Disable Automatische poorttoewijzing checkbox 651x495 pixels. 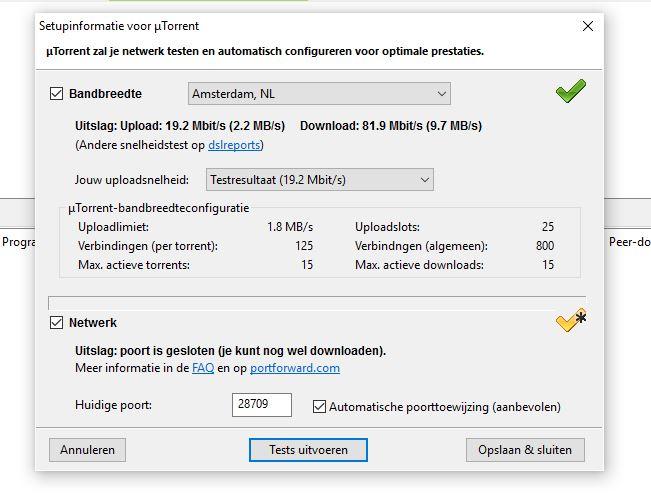320,407
